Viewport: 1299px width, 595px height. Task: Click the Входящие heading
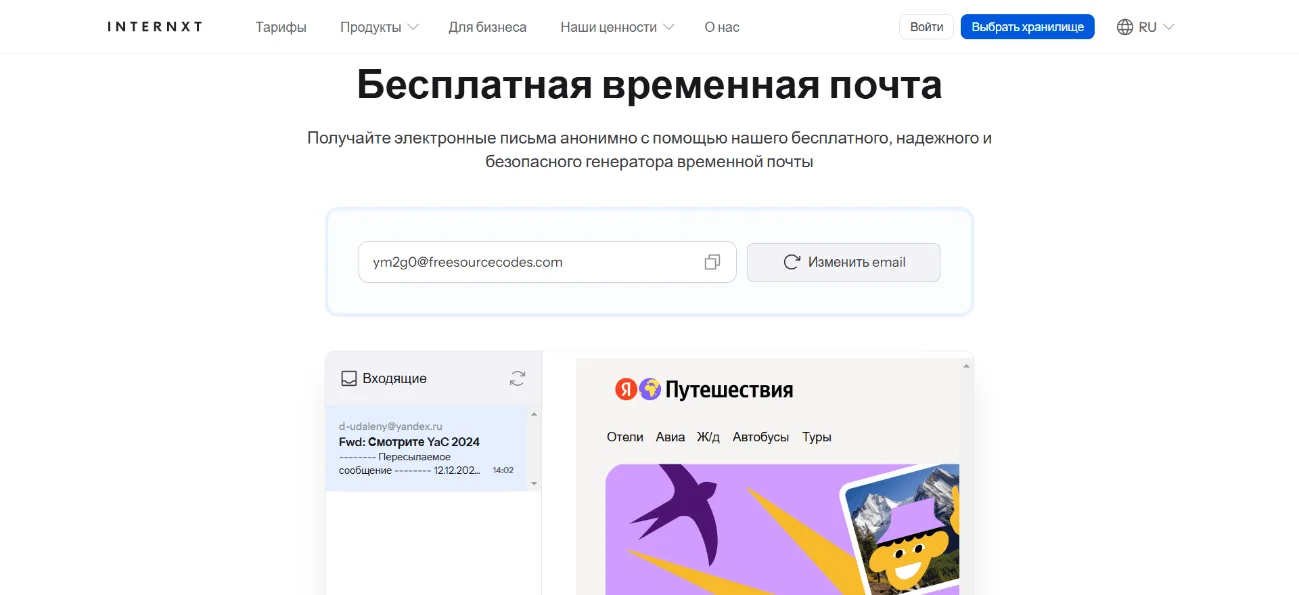tap(395, 379)
